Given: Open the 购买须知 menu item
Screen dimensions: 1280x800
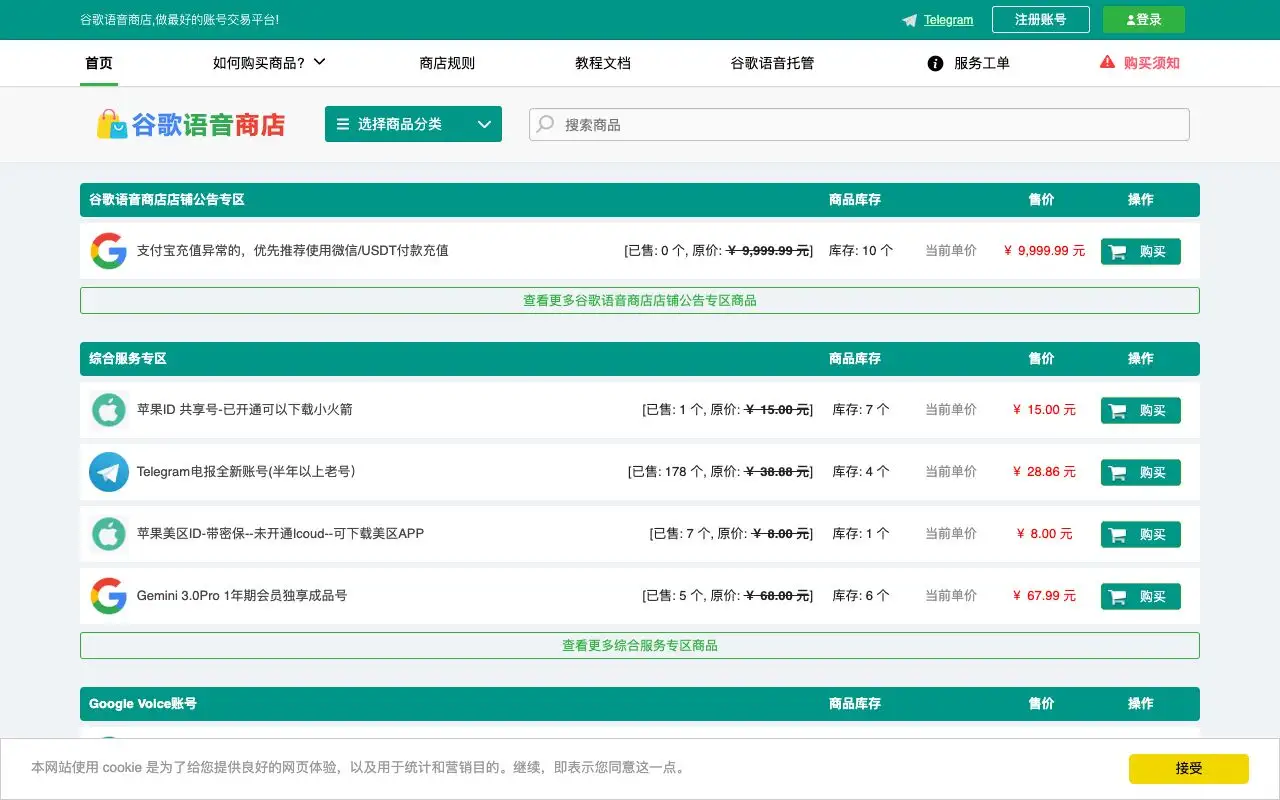Looking at the screenshot, I should [1152, 63].
